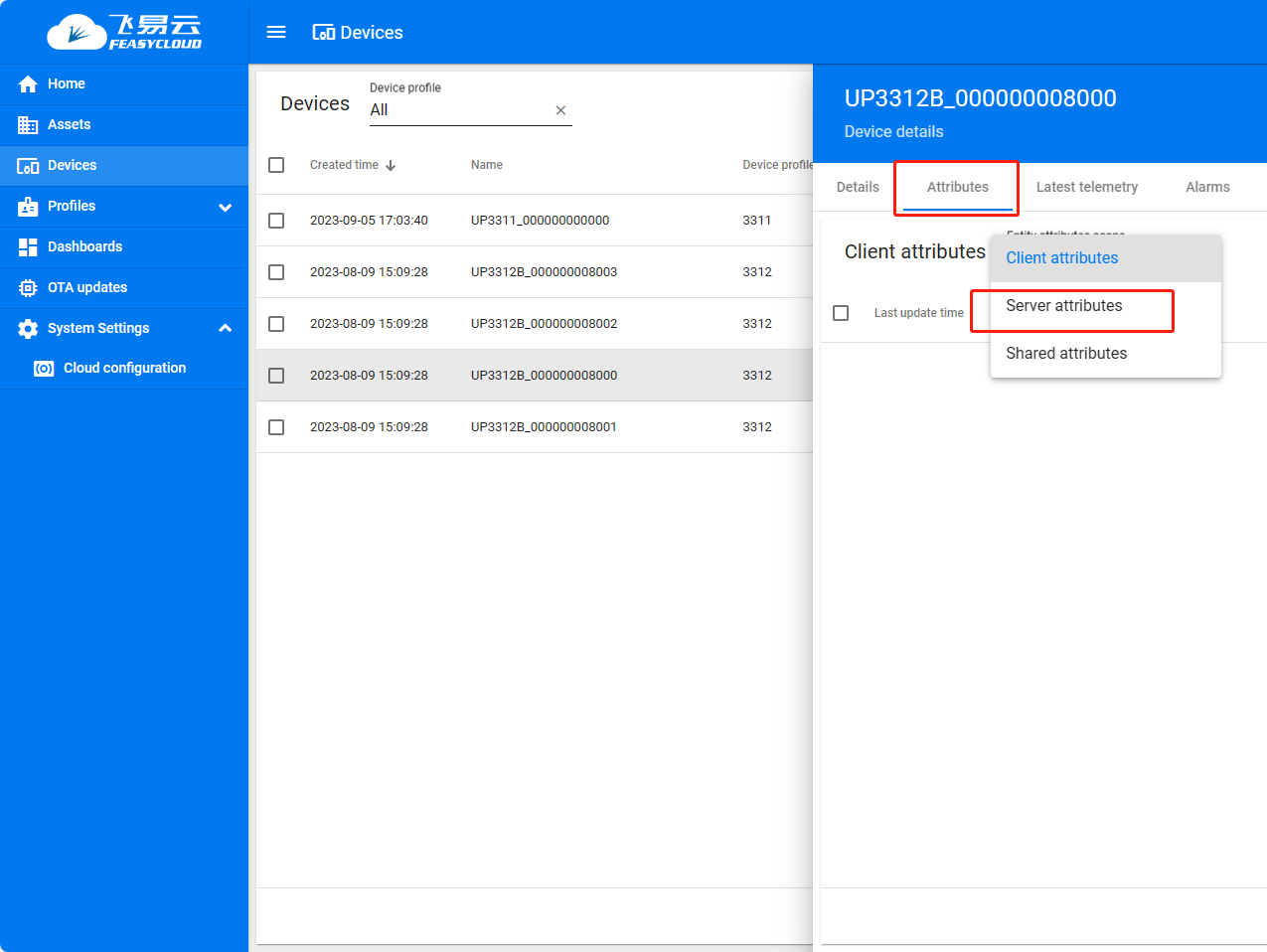Select checkbox for UP3312B_000000008003
This screenshot has height=952, width=1267.
click(276, 272)
